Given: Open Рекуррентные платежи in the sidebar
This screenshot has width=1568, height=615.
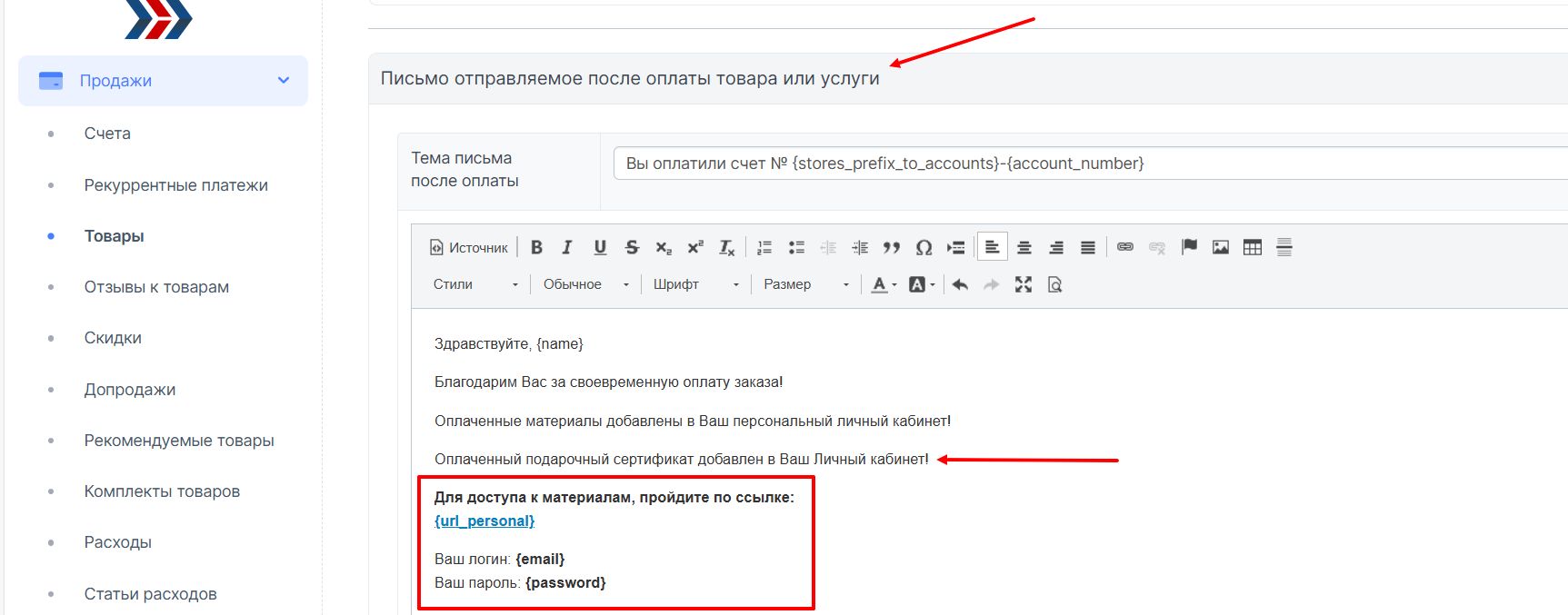Looking at the screenshot, I should (x=176, y=185).
